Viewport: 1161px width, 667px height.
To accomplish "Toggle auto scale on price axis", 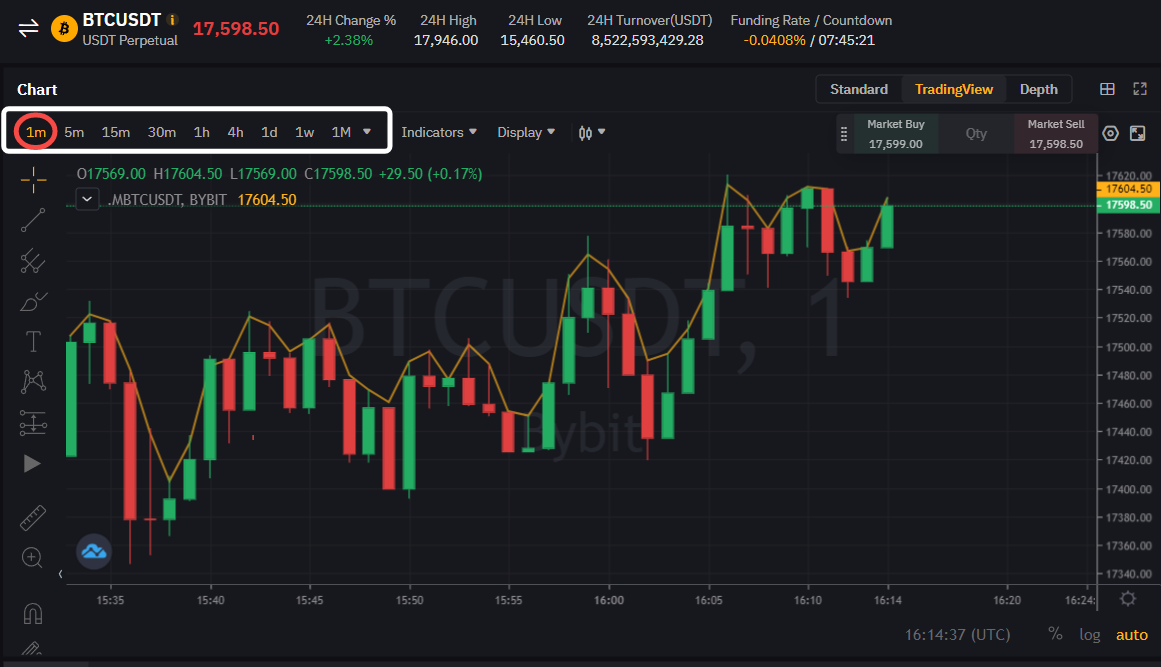I will 1132,634.
